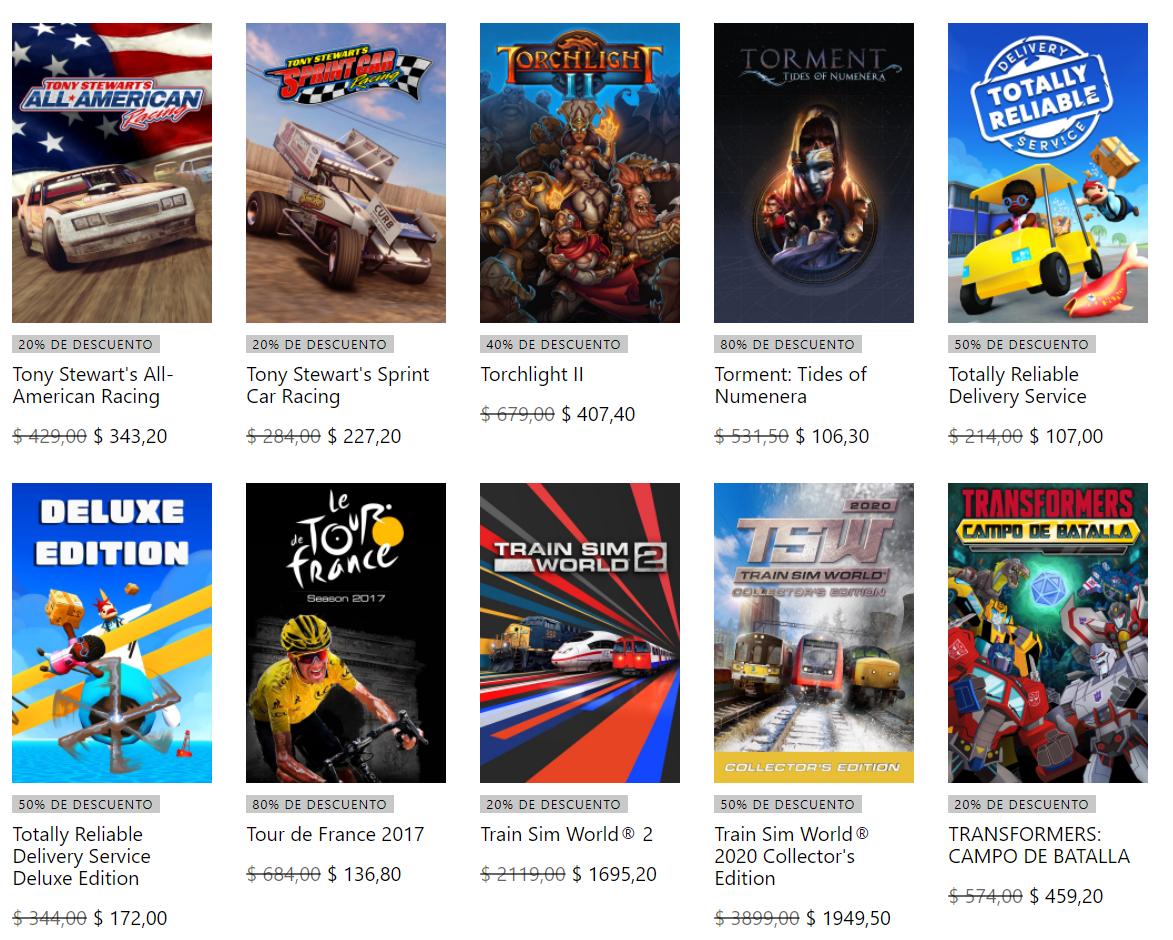The height and width of the screenshot is (940, 1173).
Task: Open the Deluxe Edition cover thumbnail
Action: tap(111, 633)
